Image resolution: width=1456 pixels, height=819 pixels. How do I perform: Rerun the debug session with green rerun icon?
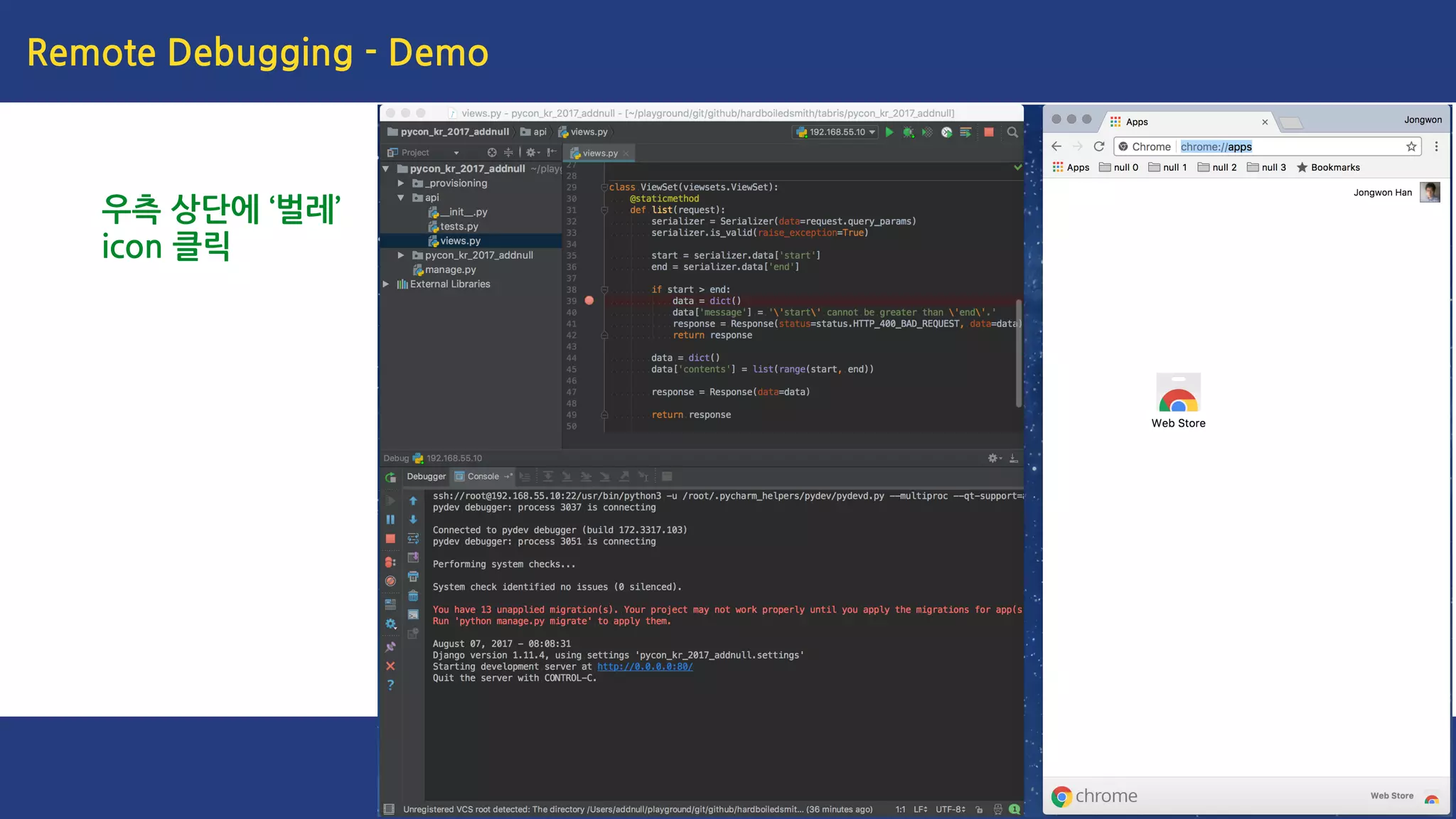click(x=390, y=478)
